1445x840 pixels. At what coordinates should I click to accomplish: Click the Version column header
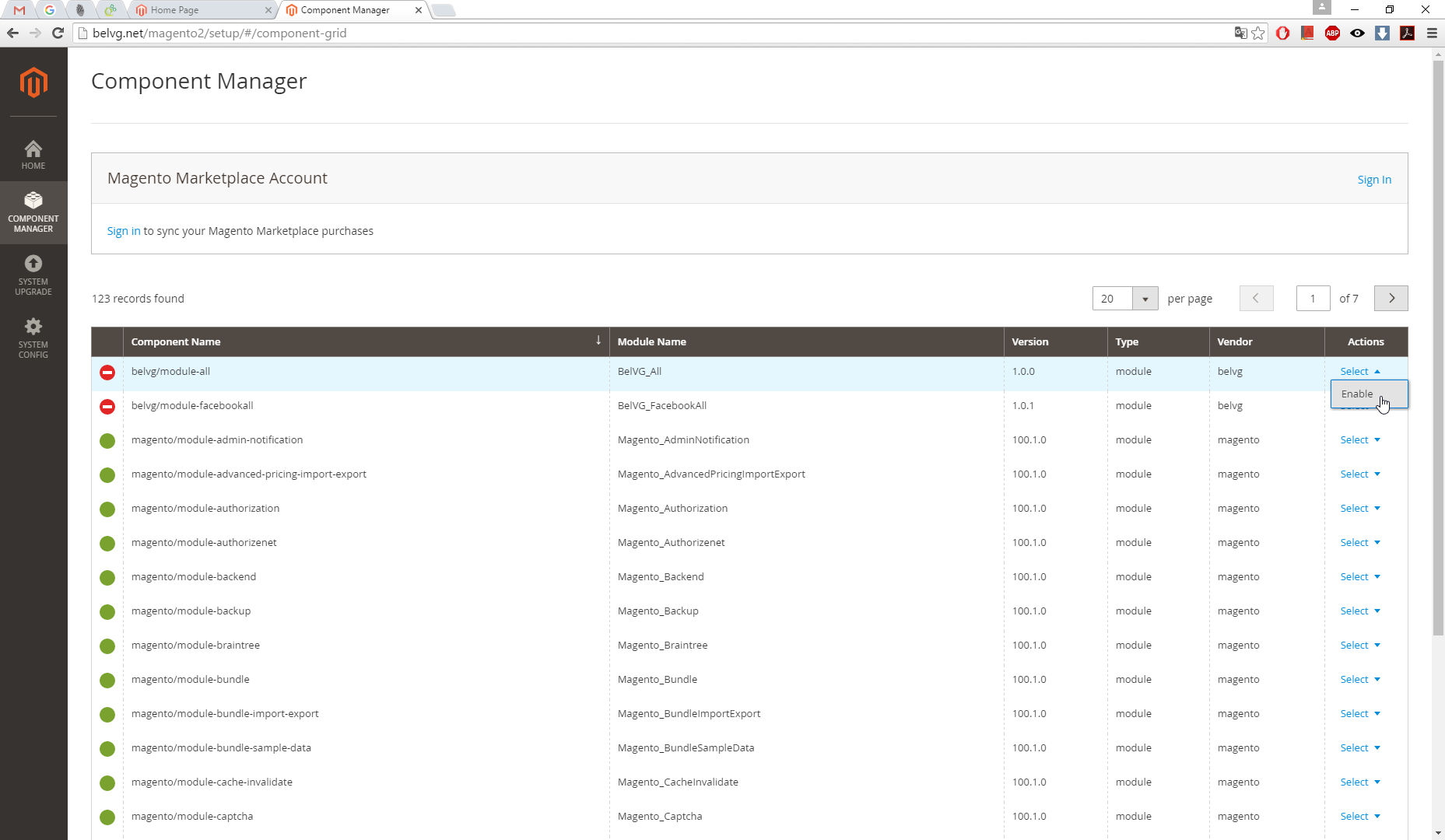(x=1055, y=341)
